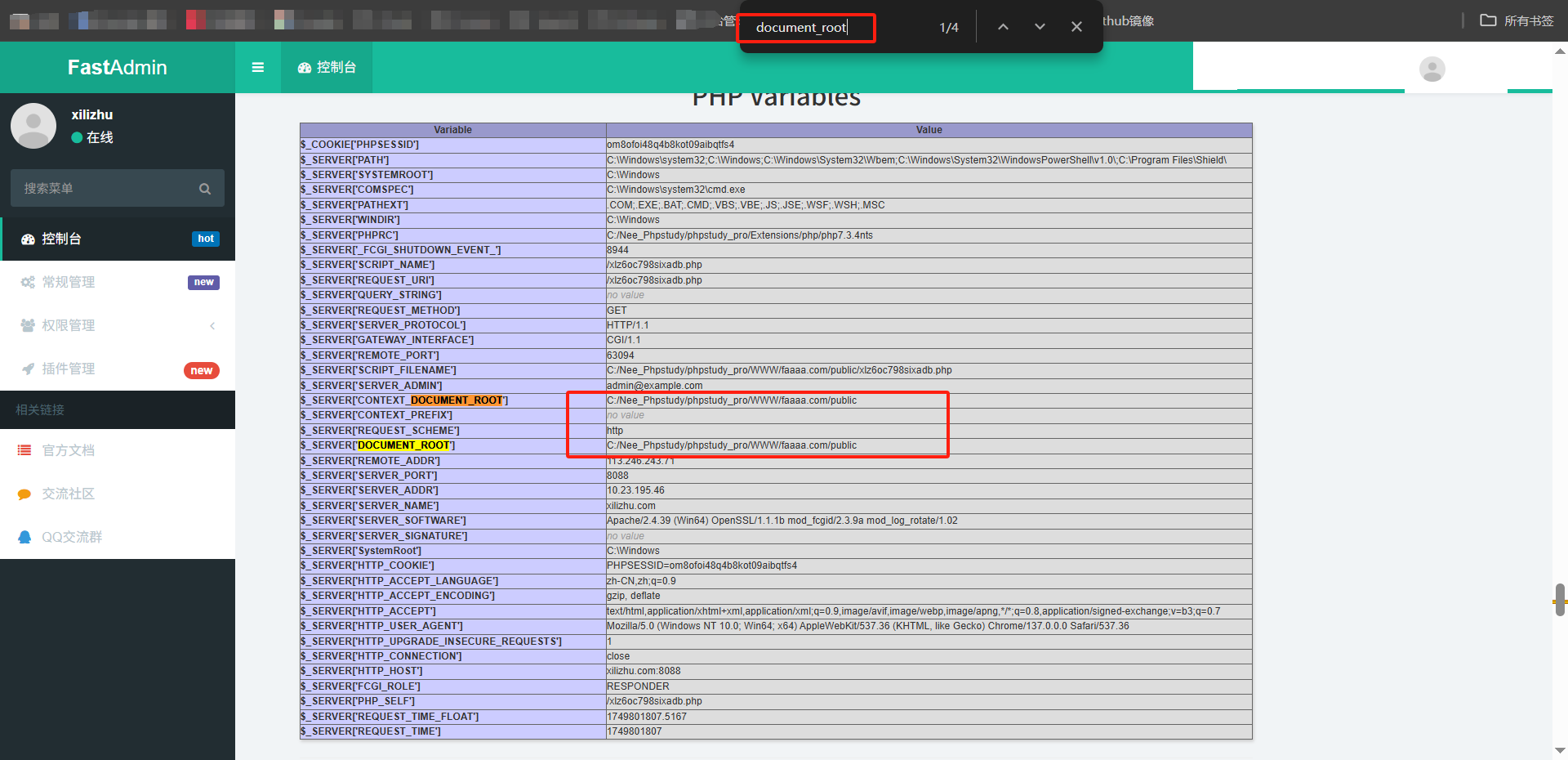Image resolution: width=1568 pixels, height=760 pixels.
Task: Click the admin@example.com value
Action: pyautogui.click(x=655, y=386)
